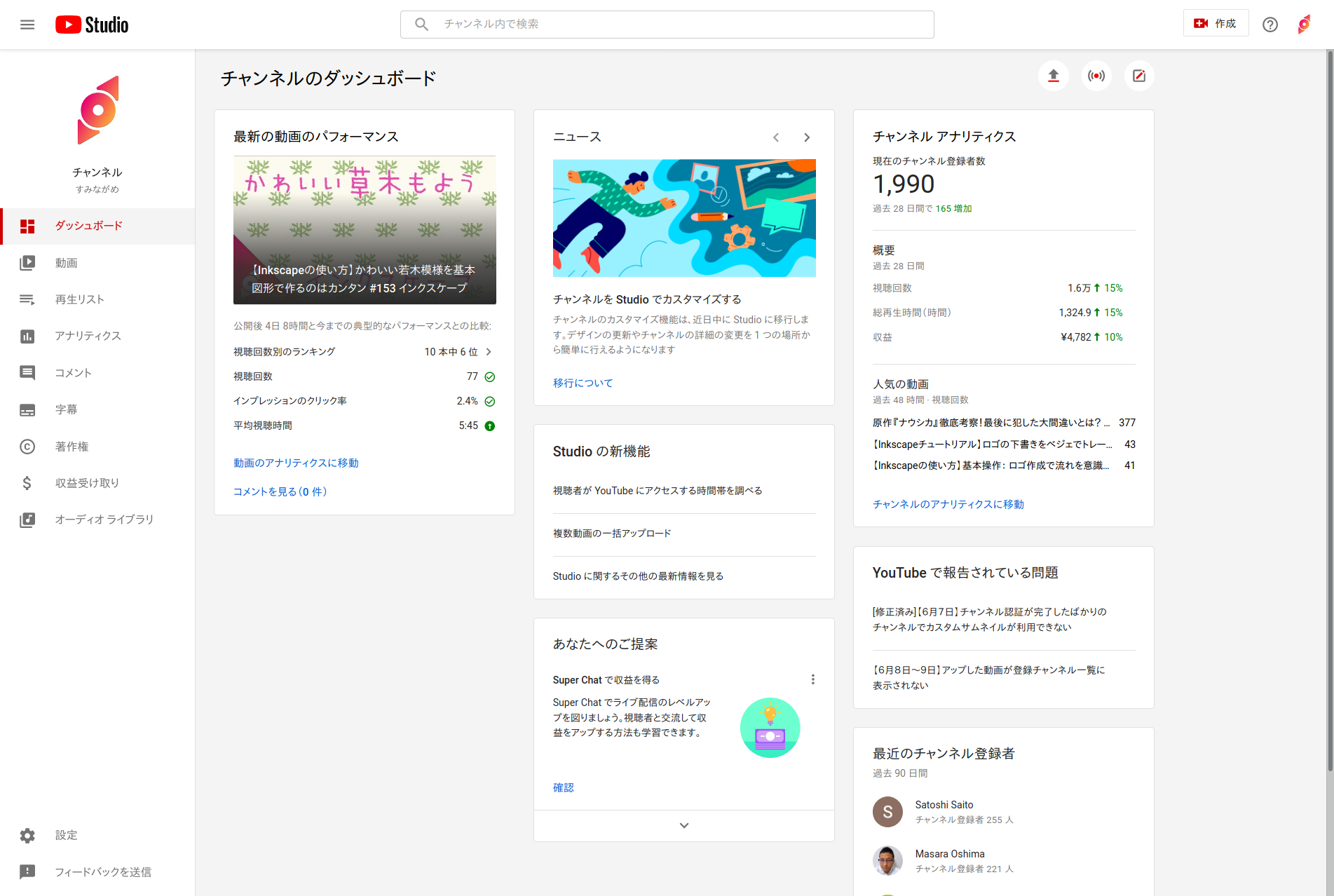Click フィードバックを送信 in sidebar

click(97, 872)
